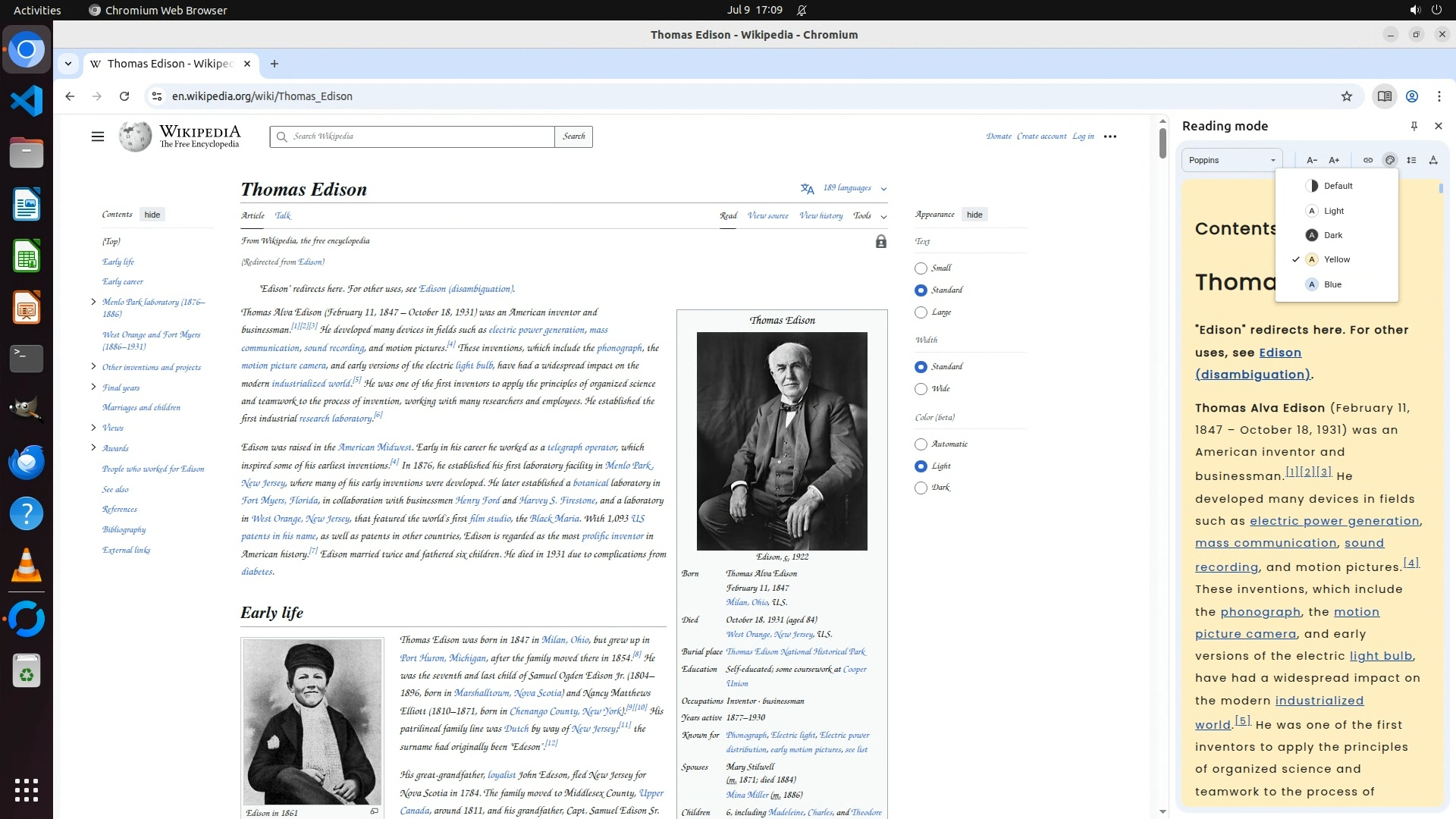Image resolution: width=1456 pixels, height=819 pixels.
Task: Open the 189 languages dropdown
Action: [x=847, y=188]
